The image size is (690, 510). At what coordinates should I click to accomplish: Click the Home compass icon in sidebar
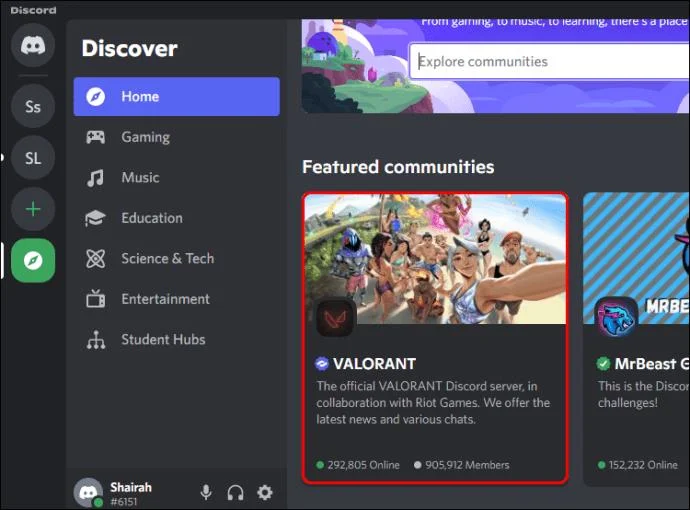tap(95, 96)
